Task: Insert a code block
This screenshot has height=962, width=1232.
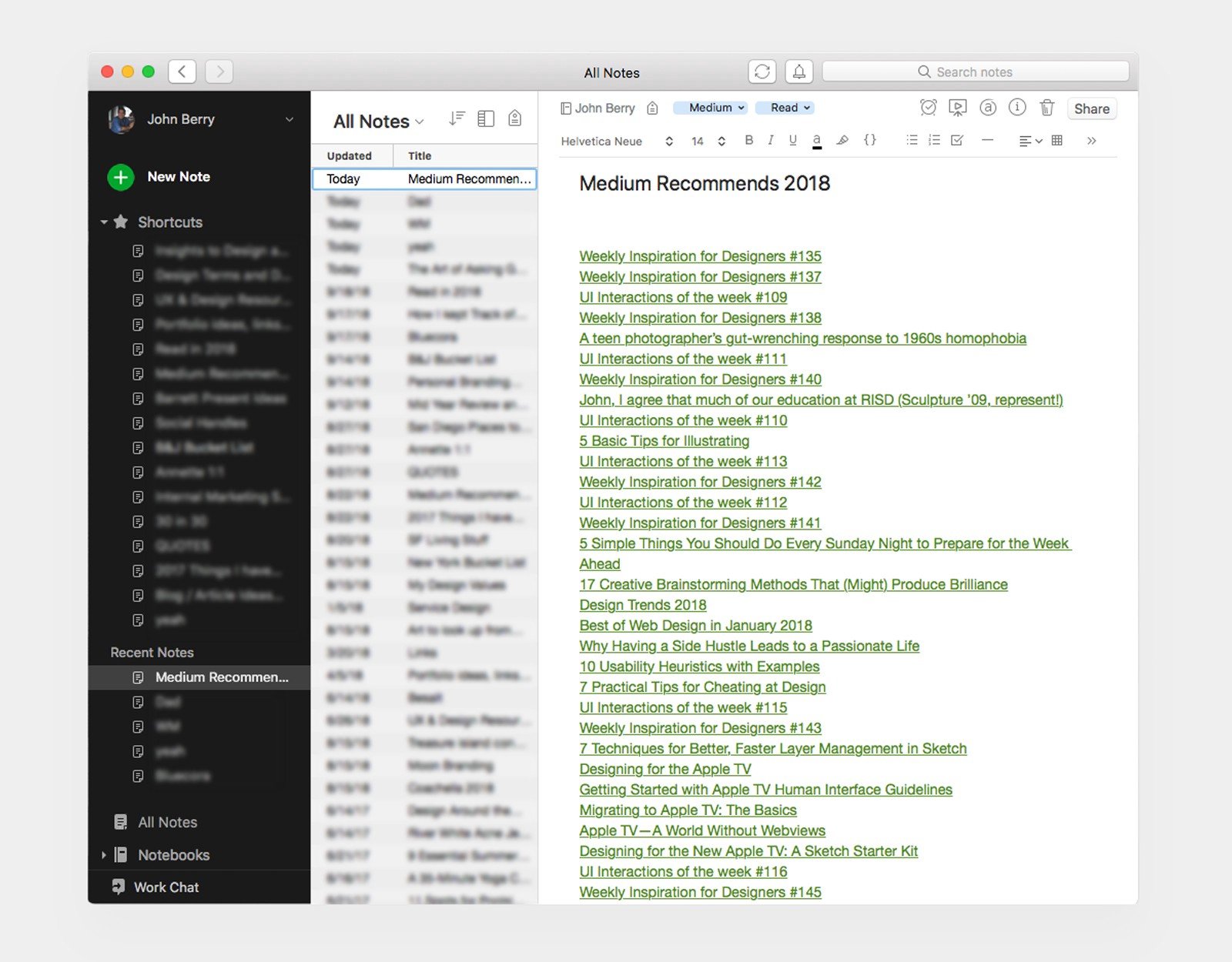Action: 870,141
